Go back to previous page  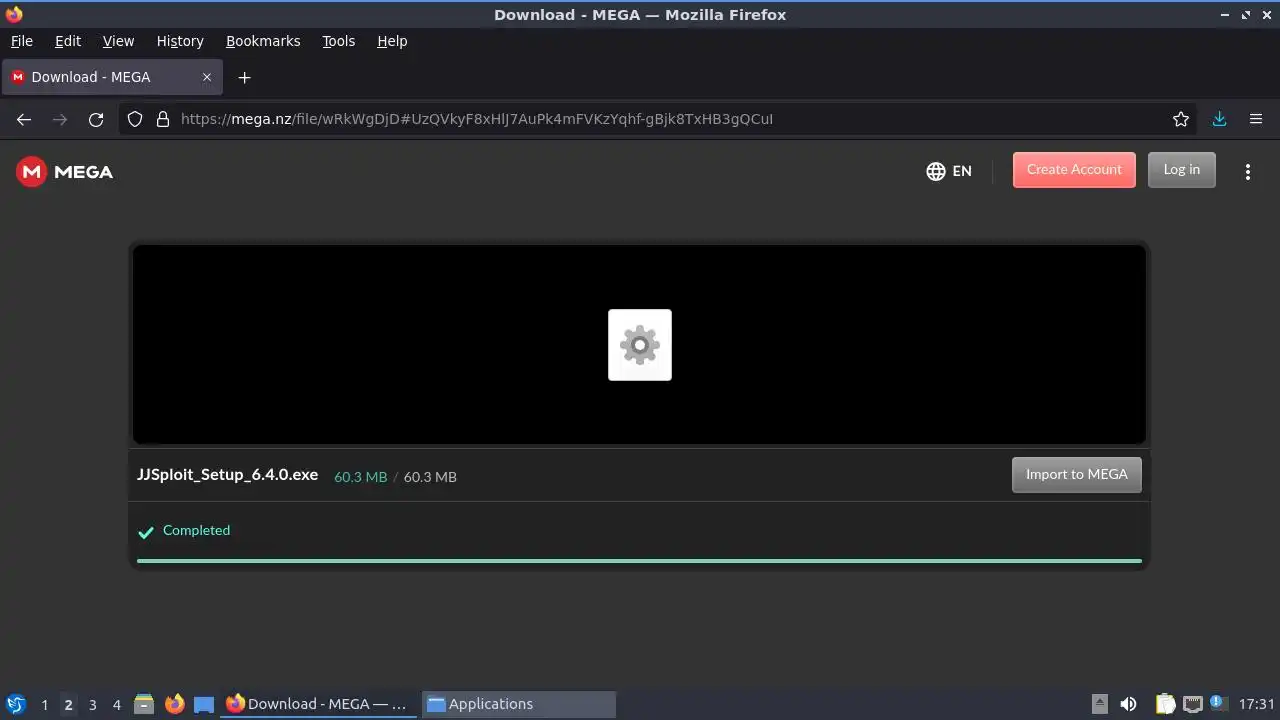[x=24, y=119]
